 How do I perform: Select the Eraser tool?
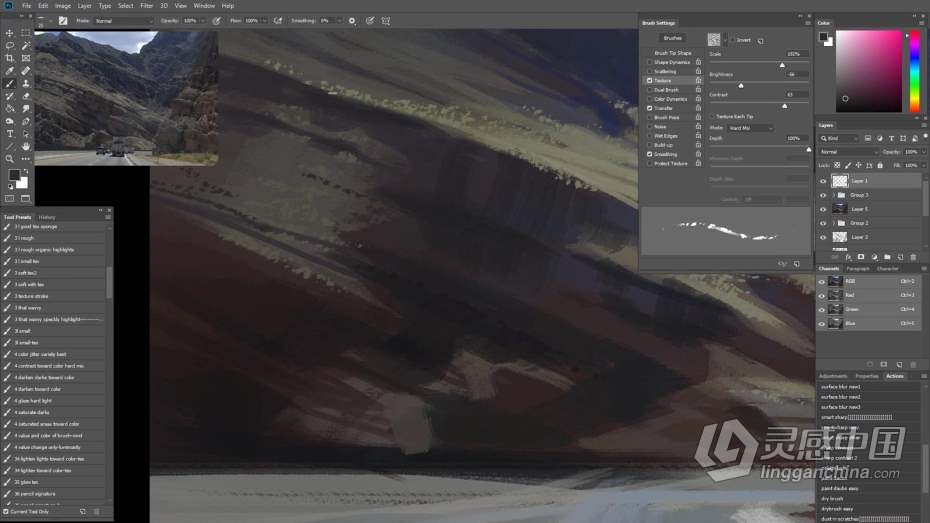pos(26,96)
